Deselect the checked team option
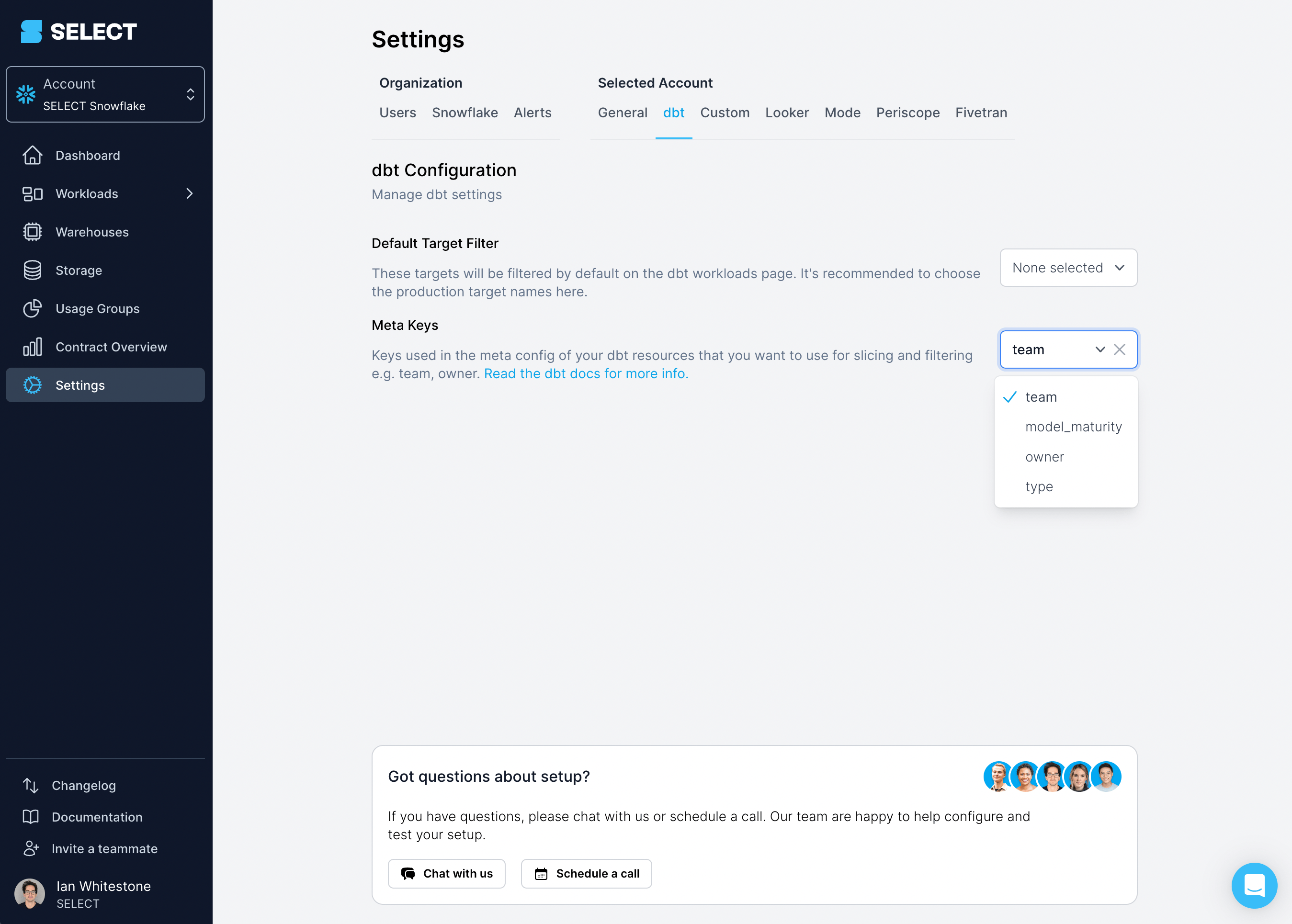This screenshot has height=924, width=1292. tap(1041, 397)
